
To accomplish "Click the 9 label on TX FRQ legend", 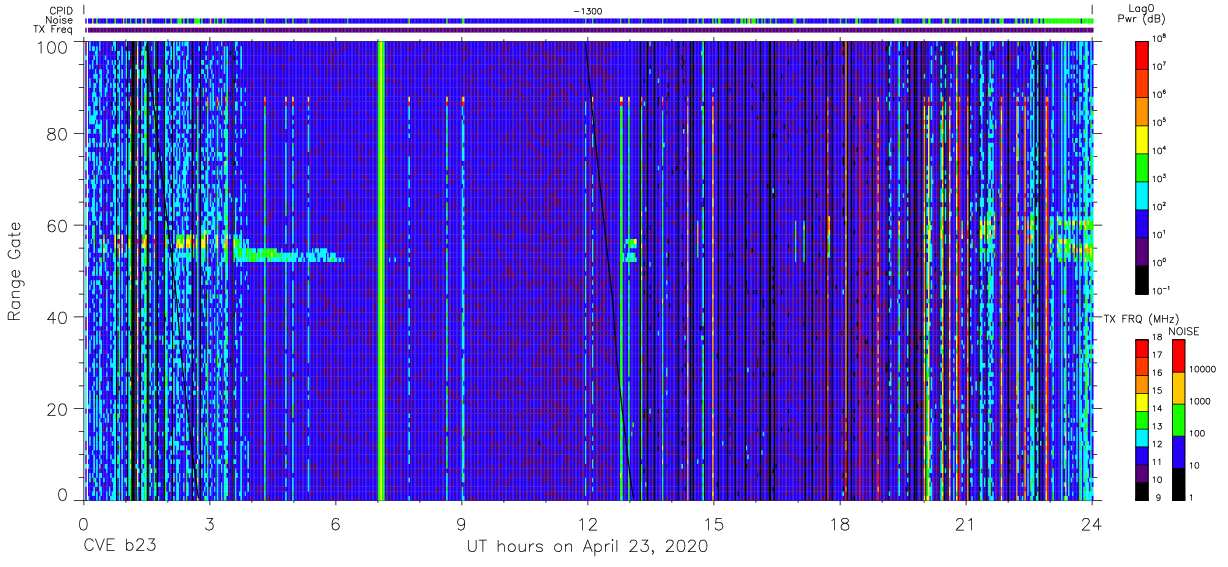I will (x=1157, y=498).
